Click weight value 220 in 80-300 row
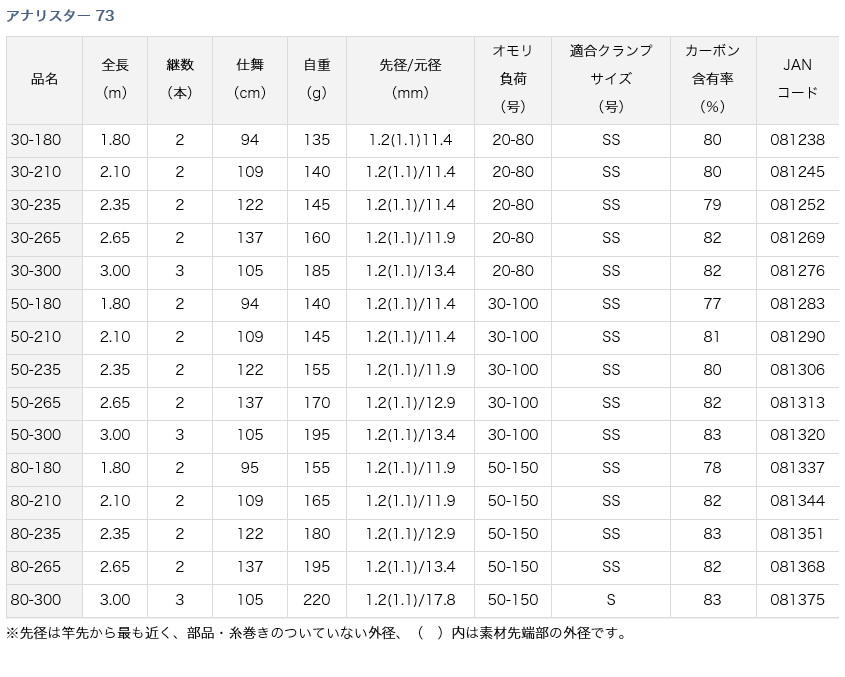 pos(317,600)
